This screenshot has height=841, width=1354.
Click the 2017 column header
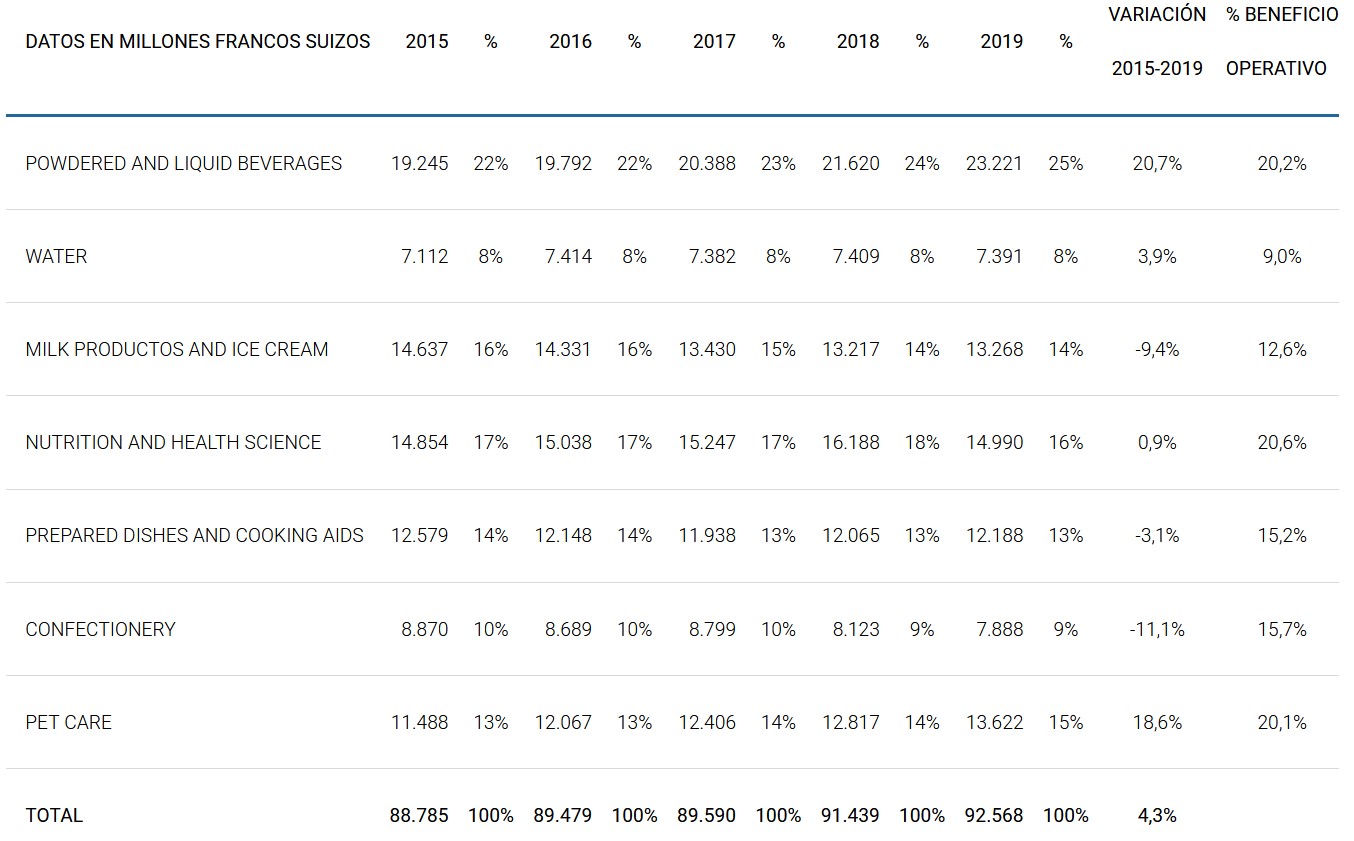click(x=714, y=42)
